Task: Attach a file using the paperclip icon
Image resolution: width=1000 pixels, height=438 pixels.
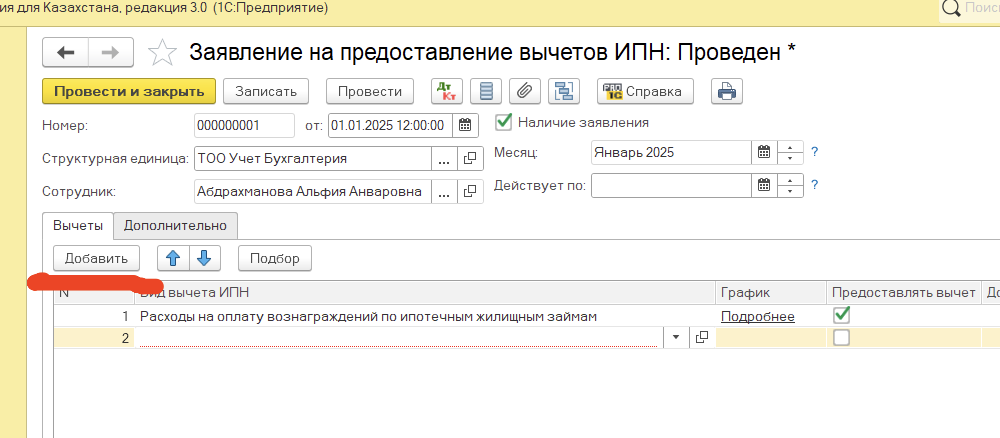Action: 523,91
